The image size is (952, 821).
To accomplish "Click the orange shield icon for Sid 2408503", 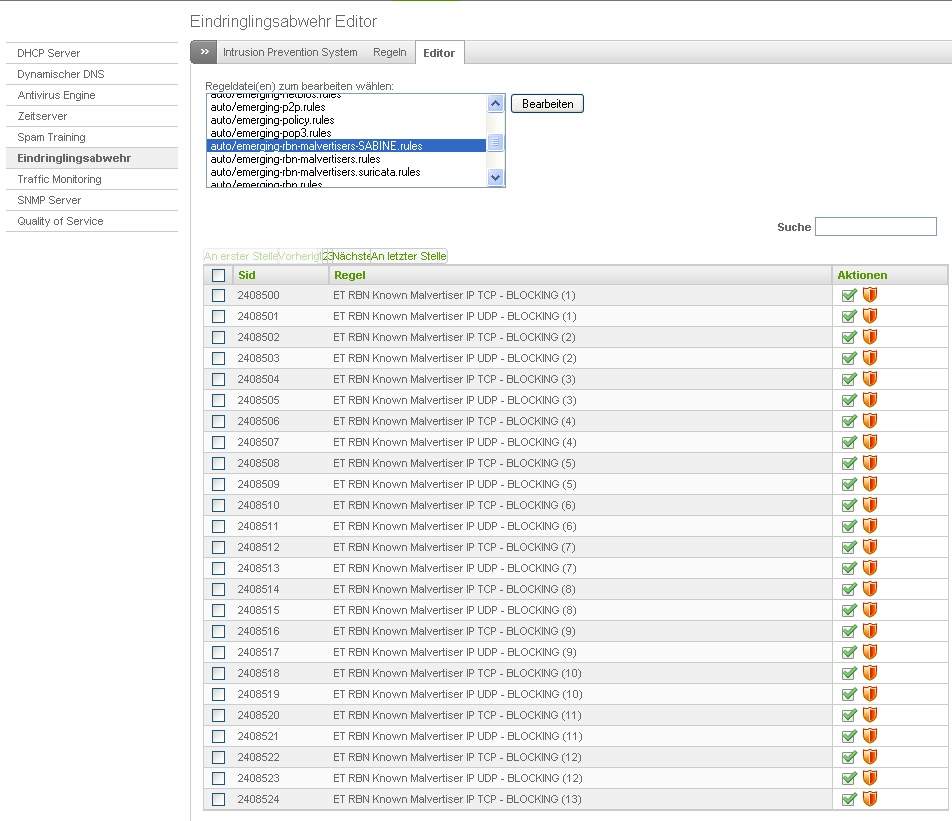I will pos(870,358).
